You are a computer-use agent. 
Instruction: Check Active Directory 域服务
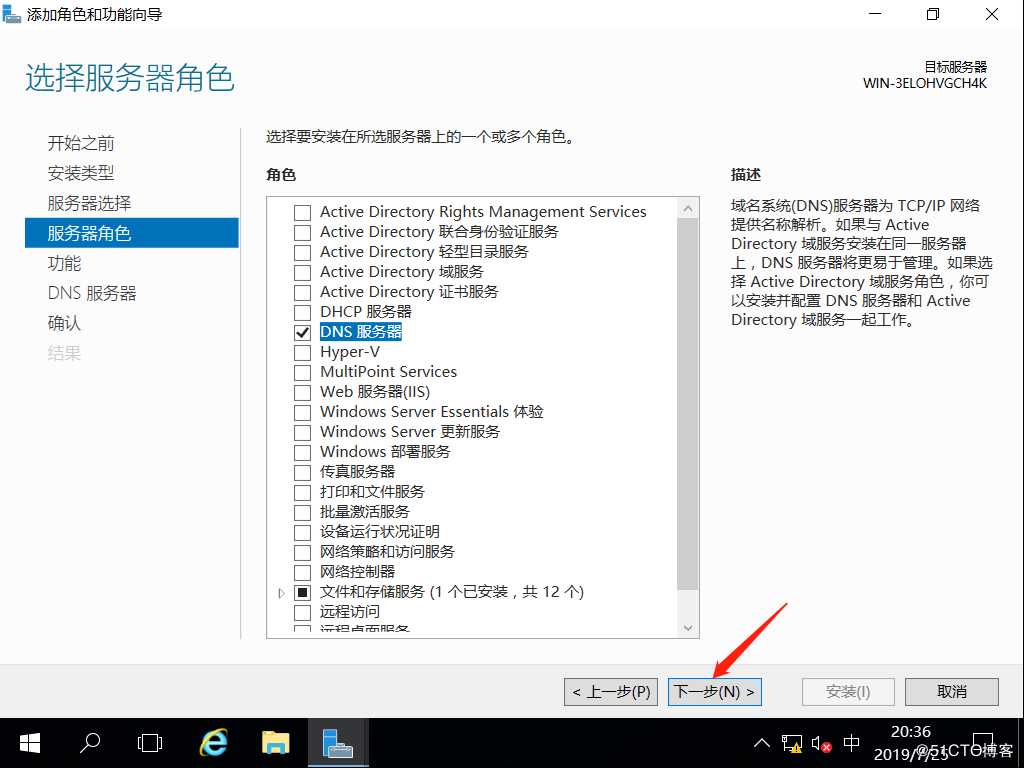pos(302,272)
